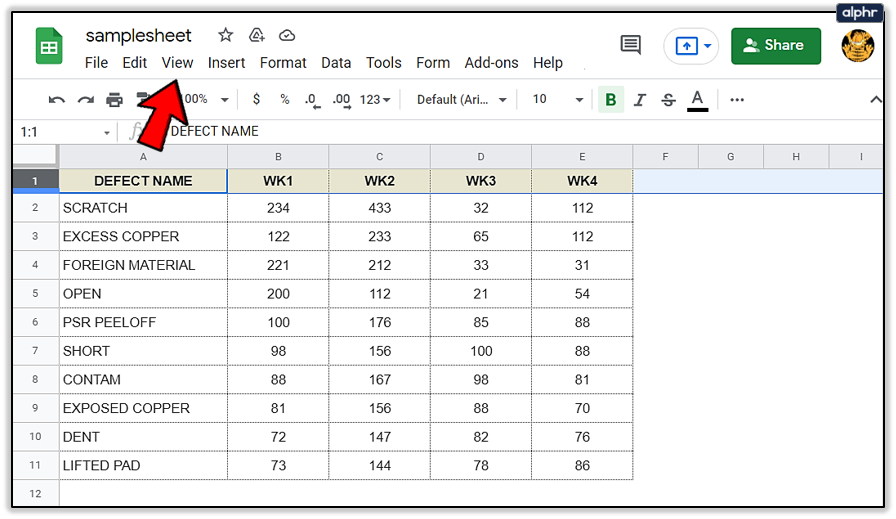Screen dimensions: 896x519
Task: Click the three-dot more options button
Action: (x=737, y=100)
